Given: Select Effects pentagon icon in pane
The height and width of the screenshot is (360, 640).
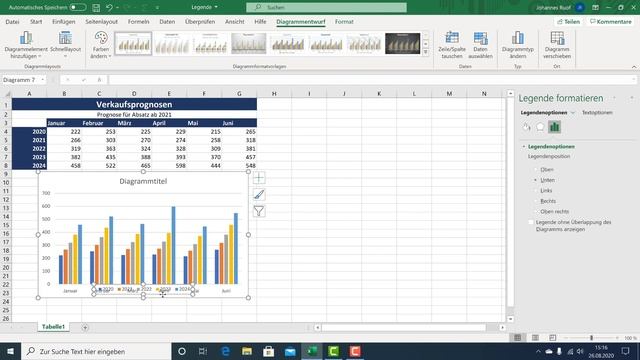Looking at the screenshot, I should point(540,127).
